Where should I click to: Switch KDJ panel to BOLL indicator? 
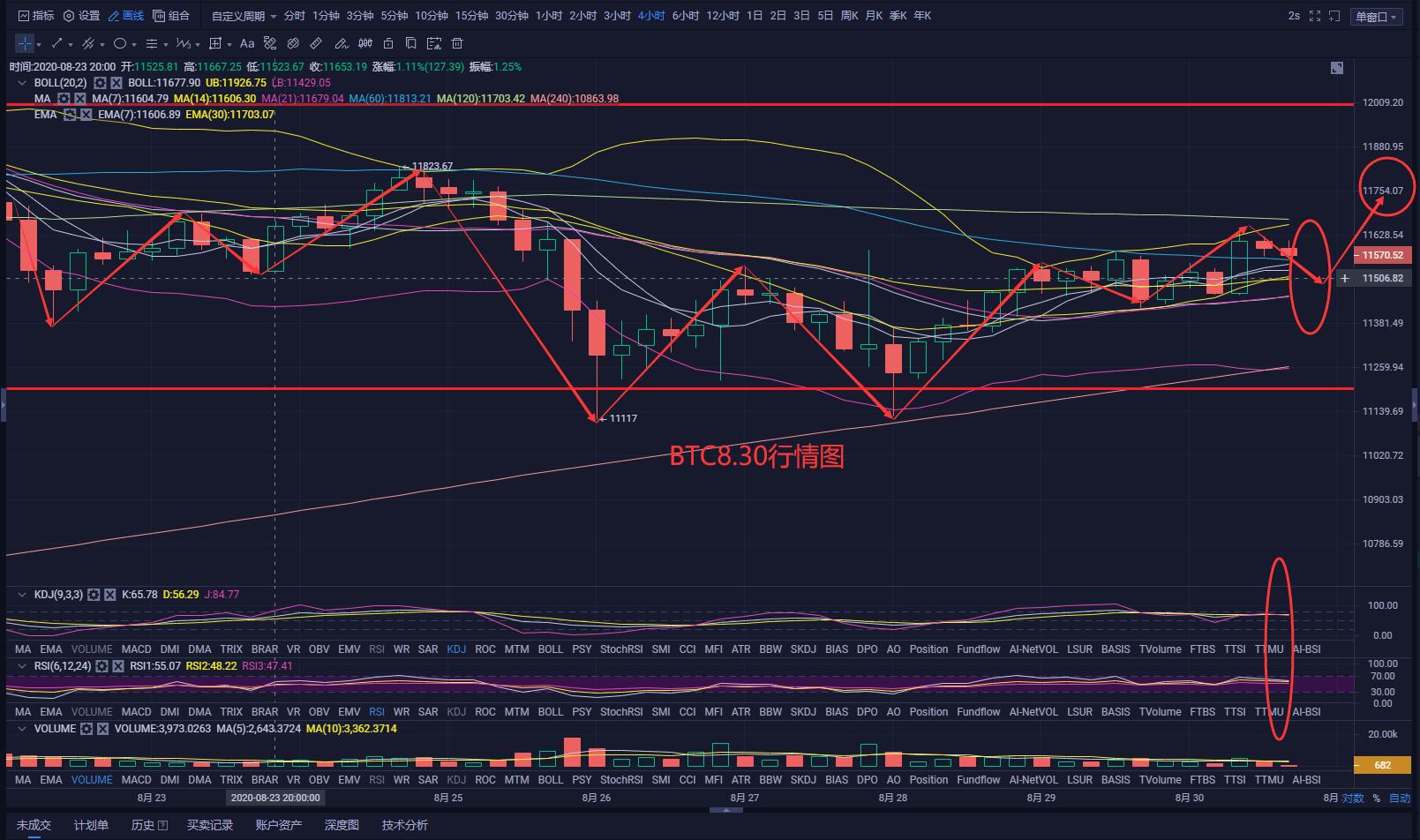tap(550, 649)
